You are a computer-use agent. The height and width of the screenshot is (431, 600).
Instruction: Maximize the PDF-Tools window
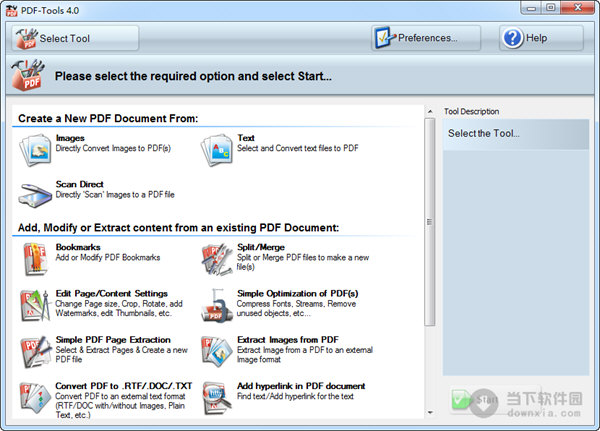tap(551, 8)
